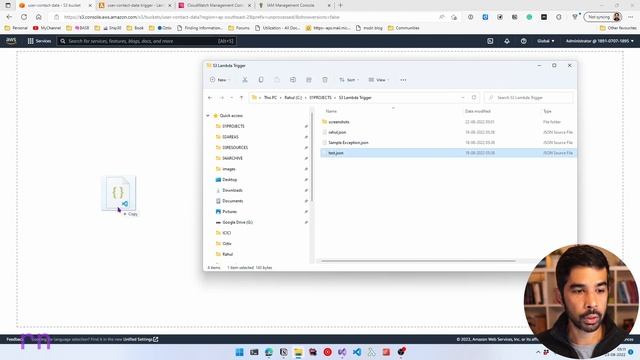Switch to the user-contact-data S3 bucket tab
This screenshot has width=640, height=360.
tap(56, 5)
